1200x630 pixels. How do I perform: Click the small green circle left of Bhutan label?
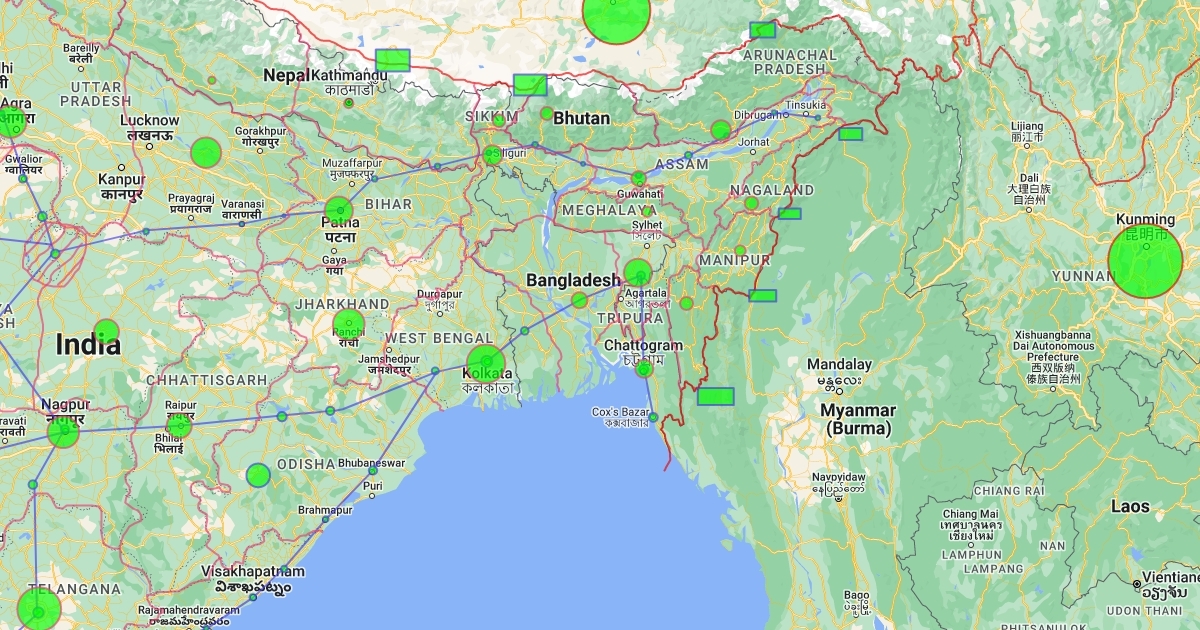click(x=547, y=113)
